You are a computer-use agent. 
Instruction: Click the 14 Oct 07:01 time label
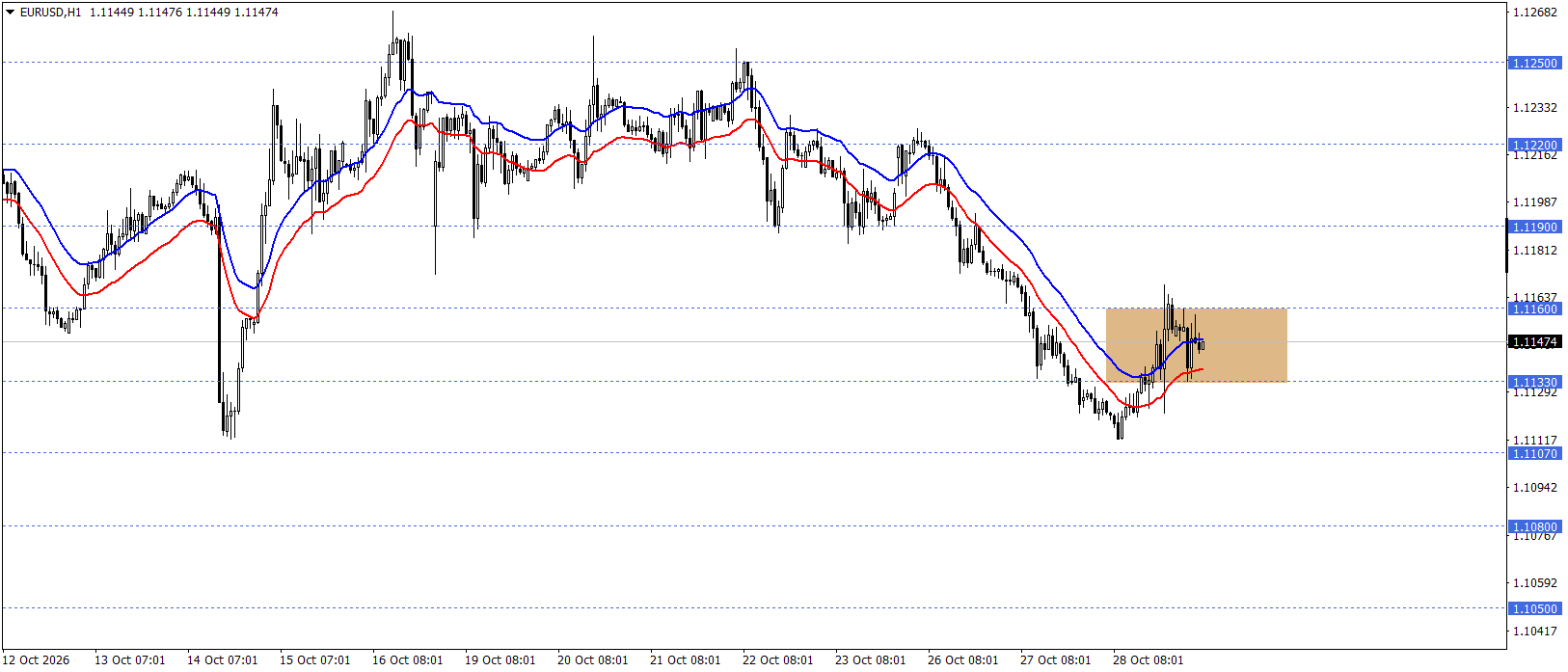223,660
